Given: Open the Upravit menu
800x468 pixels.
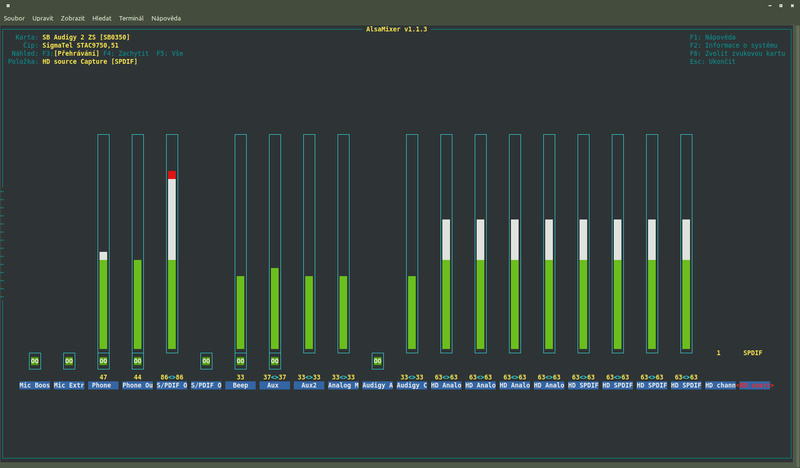Looking at the screenshot, I should [43, 18].
